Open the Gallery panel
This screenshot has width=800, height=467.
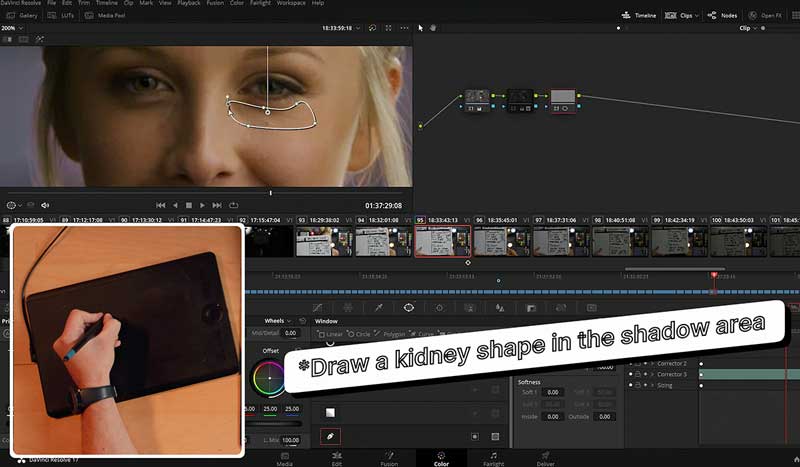pos(22,15)
